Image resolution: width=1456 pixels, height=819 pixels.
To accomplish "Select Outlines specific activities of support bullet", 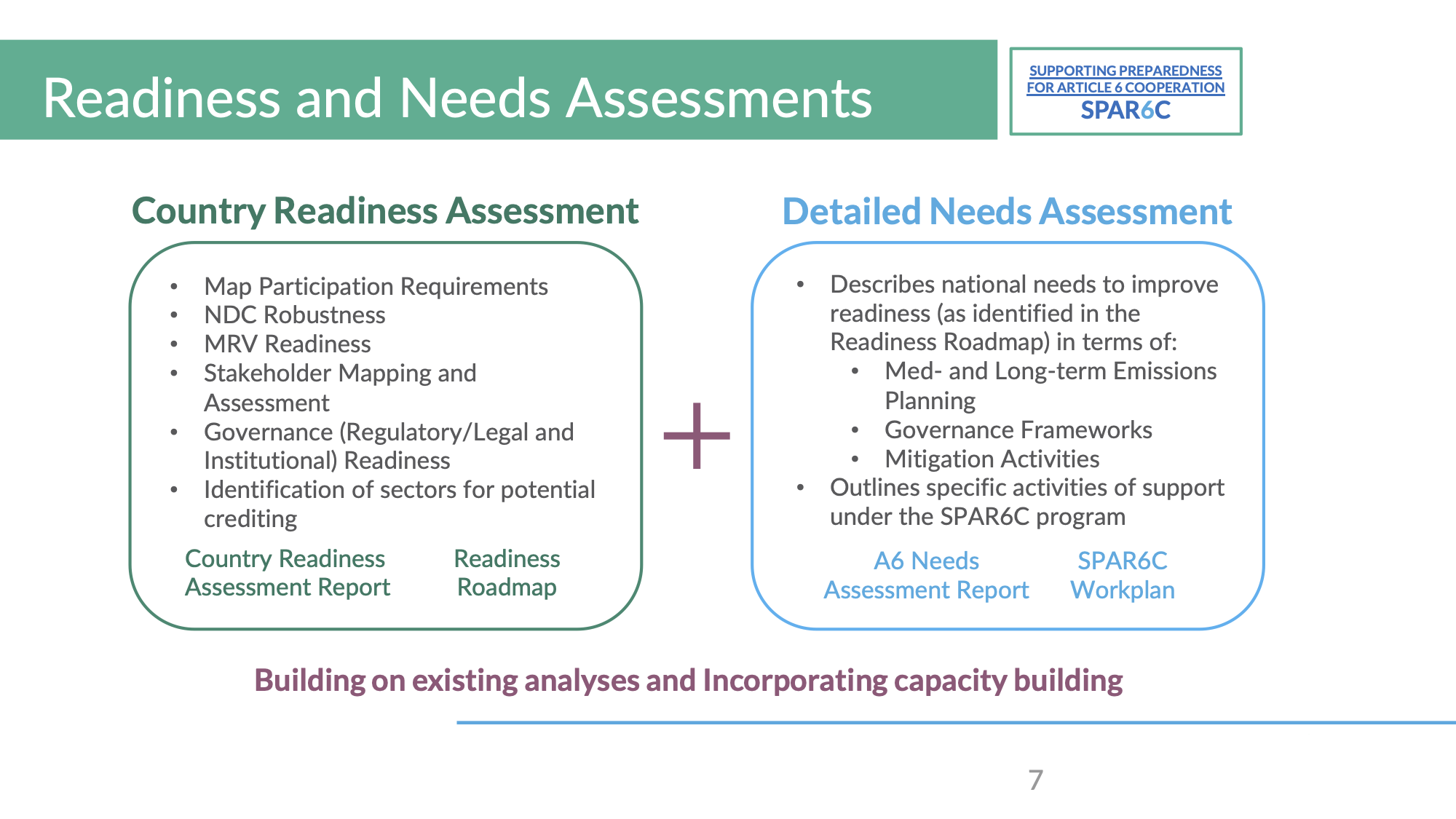I will coord(1027,502).
